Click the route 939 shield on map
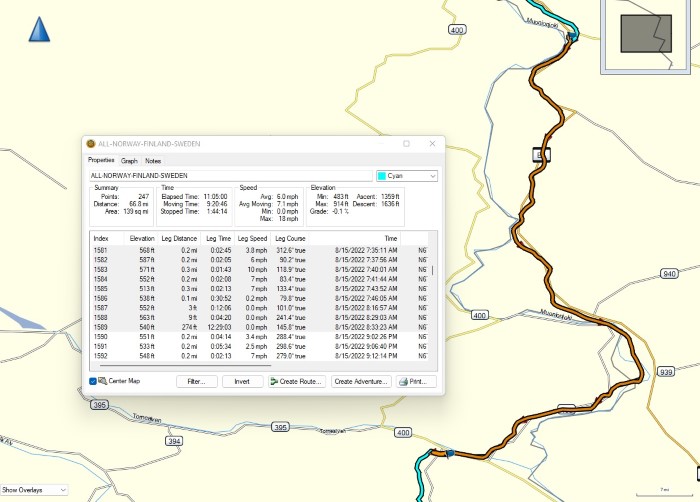 666,372
